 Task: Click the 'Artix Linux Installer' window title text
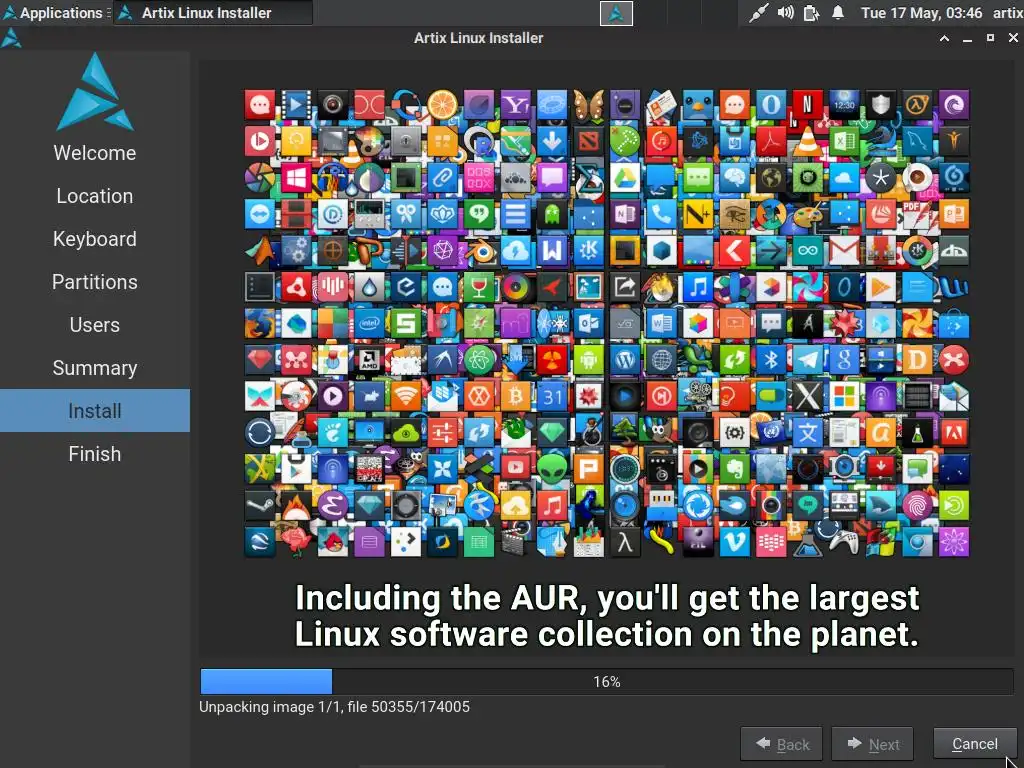pos(479,39)
